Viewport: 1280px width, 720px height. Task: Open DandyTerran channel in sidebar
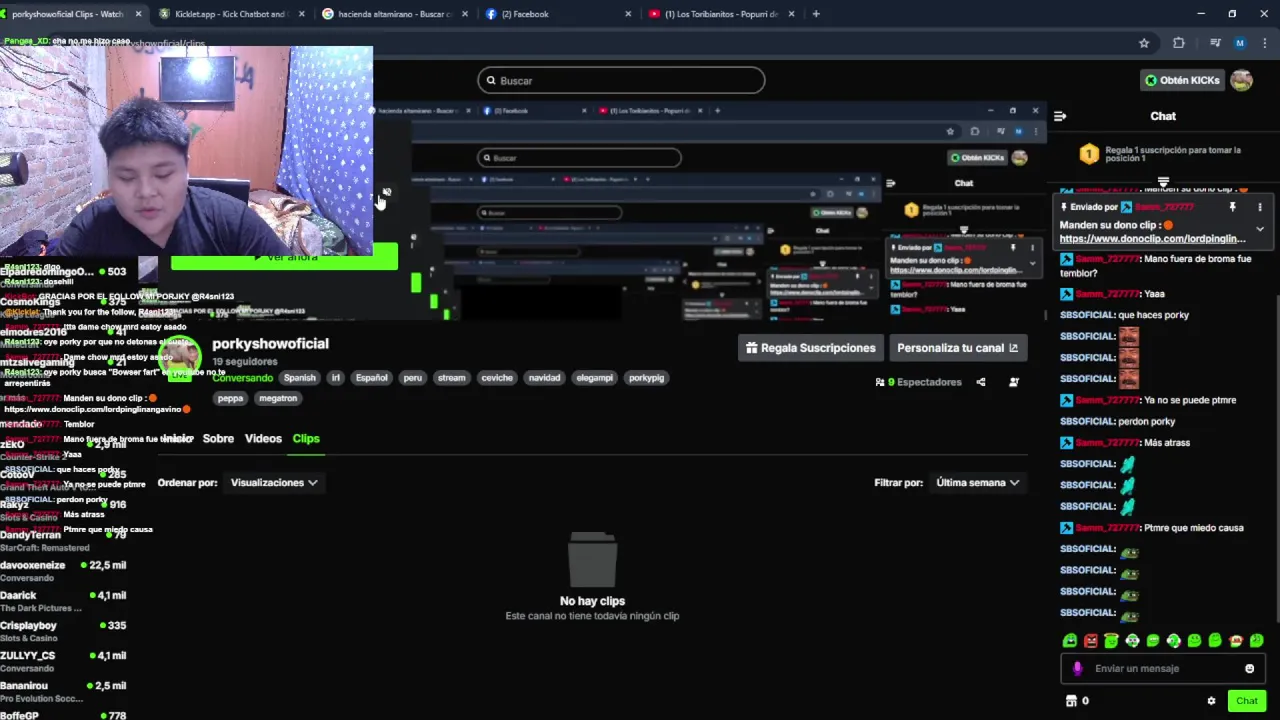[x=64, y=541]
